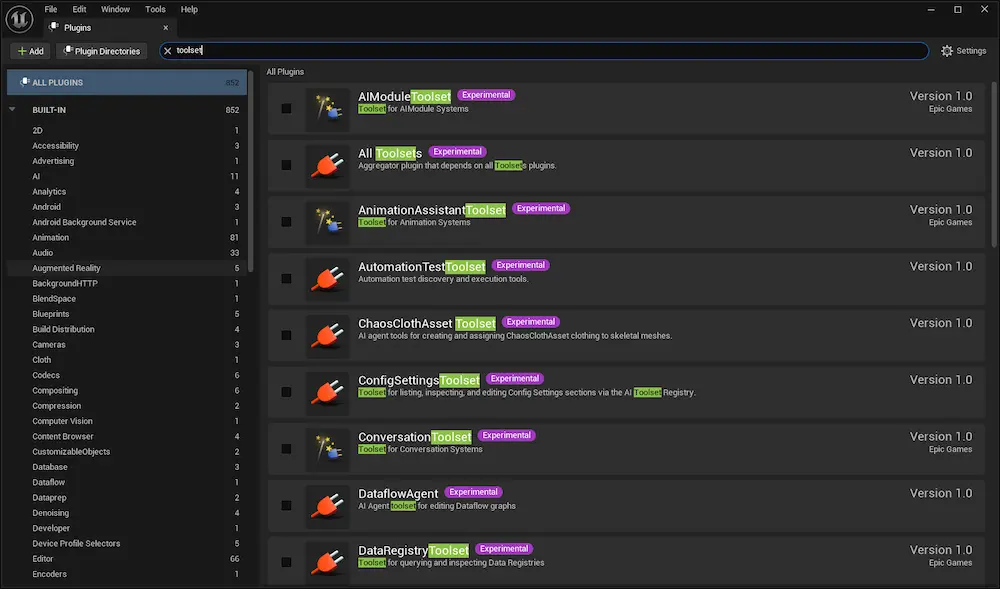Select the Advertising category

click(127, 161)
